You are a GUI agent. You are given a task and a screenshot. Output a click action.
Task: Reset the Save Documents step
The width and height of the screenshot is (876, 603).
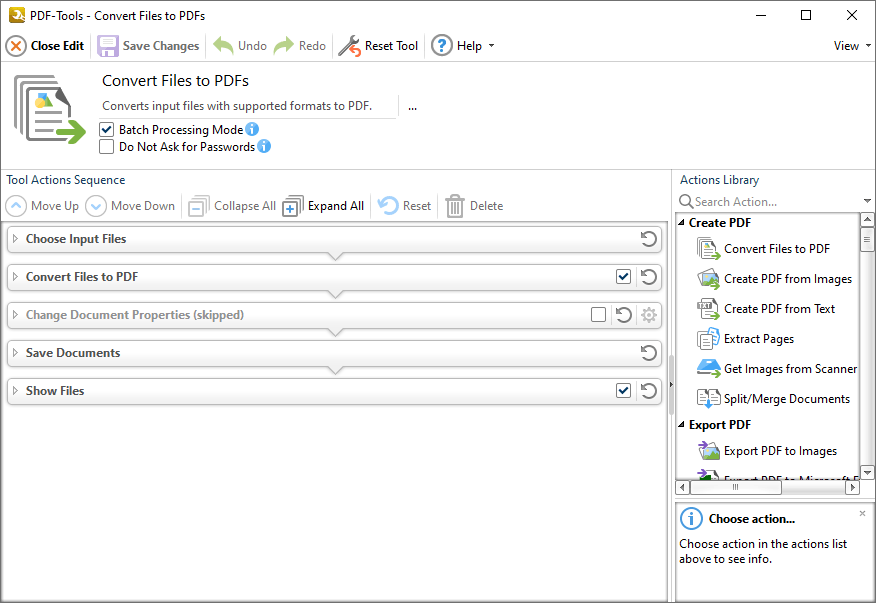point(649,353)
